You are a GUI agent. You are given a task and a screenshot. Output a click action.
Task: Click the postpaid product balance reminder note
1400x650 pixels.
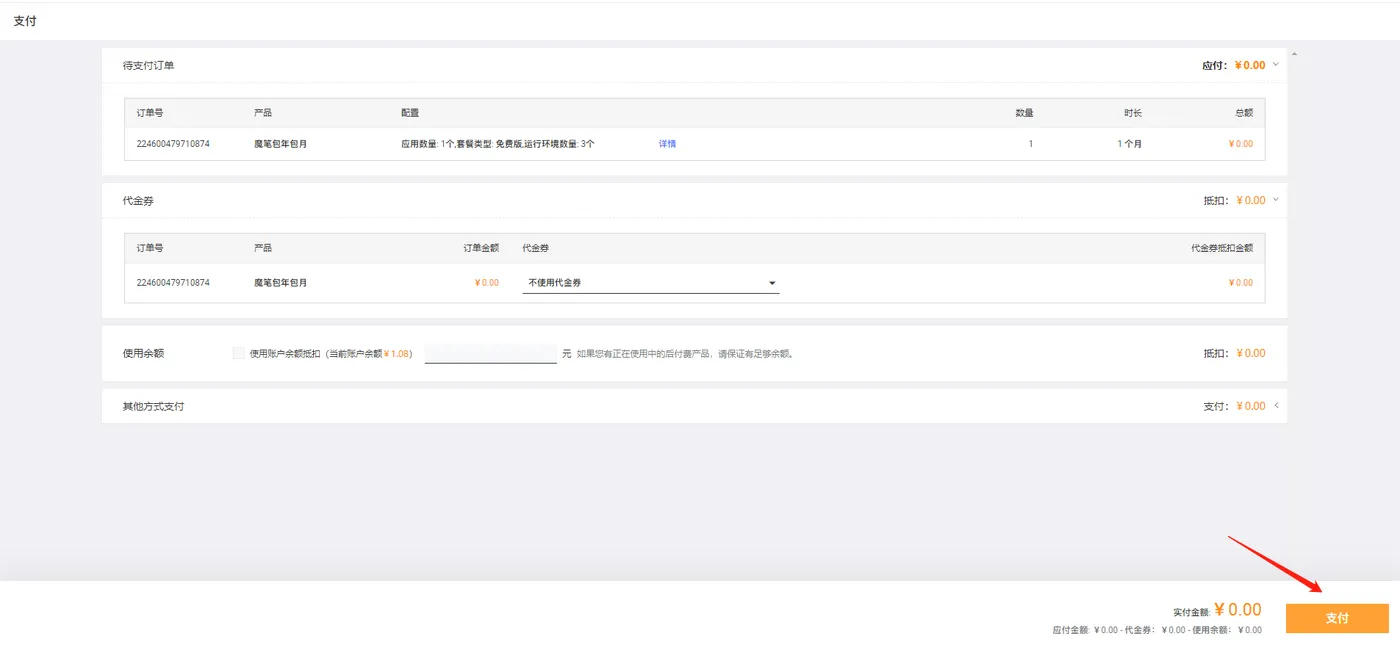tap(685, 353)
